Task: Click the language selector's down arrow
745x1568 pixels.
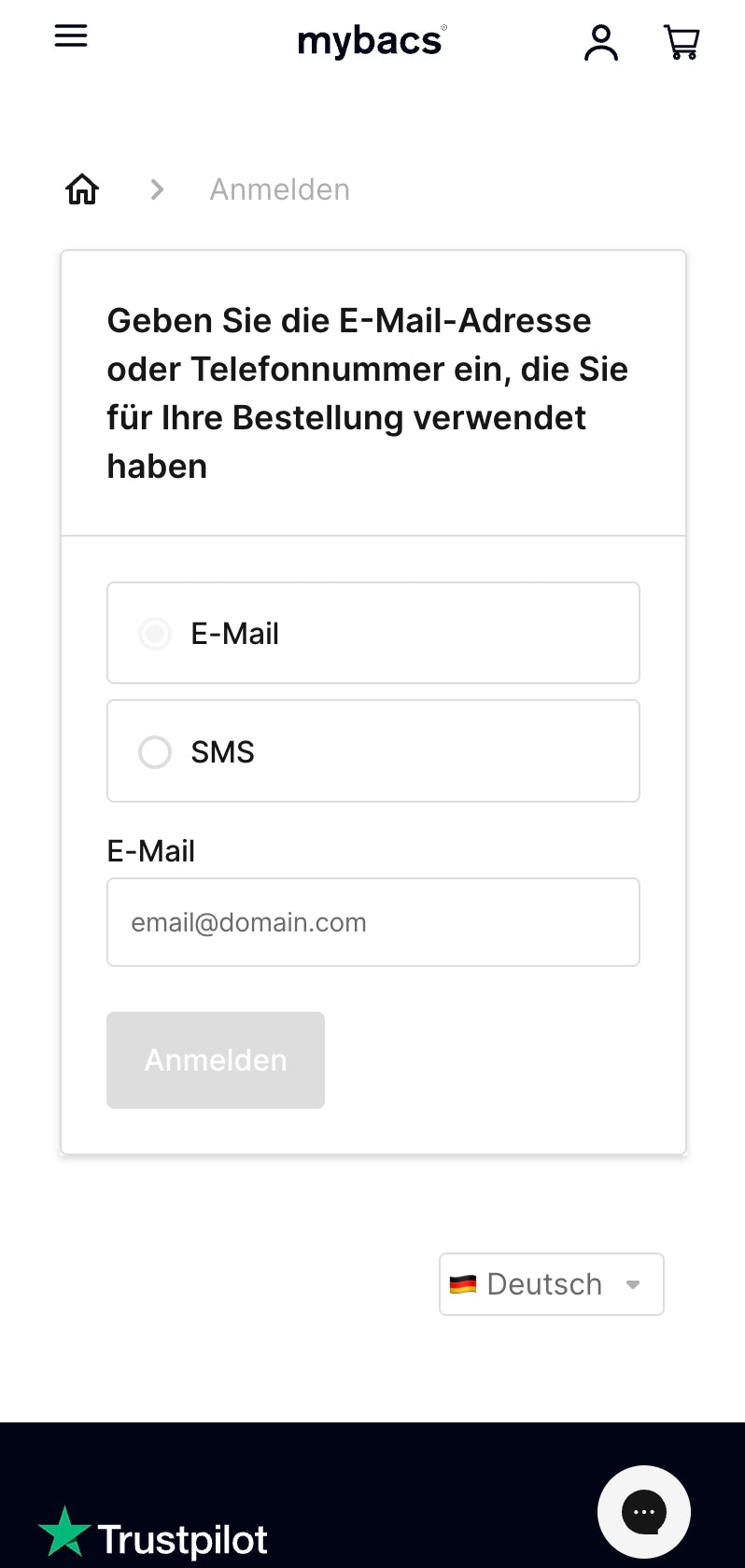Action: pos(633,1284)
